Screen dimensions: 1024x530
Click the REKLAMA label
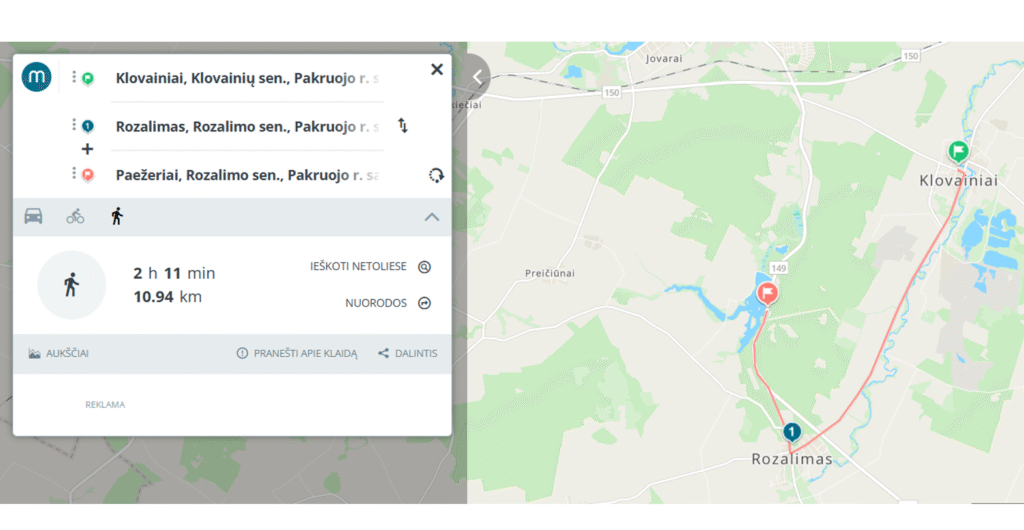tap(104, 405)
